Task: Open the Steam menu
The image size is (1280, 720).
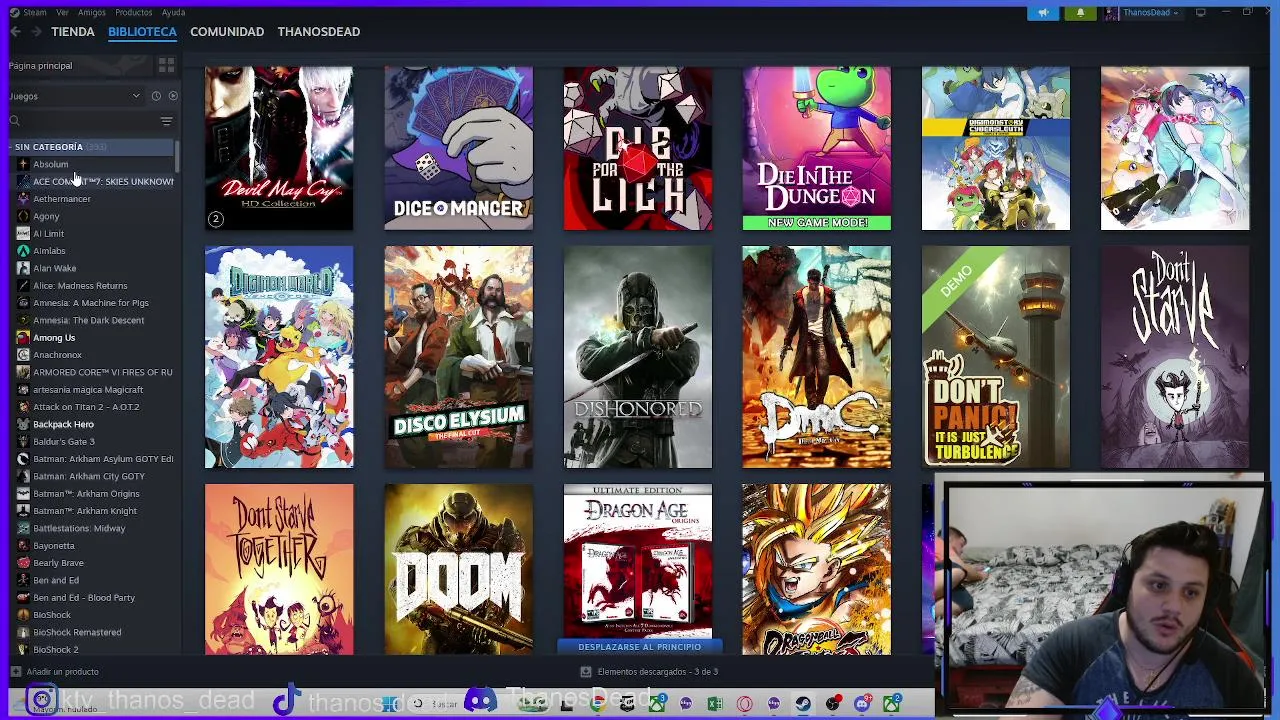Action: tap(35, 12)
